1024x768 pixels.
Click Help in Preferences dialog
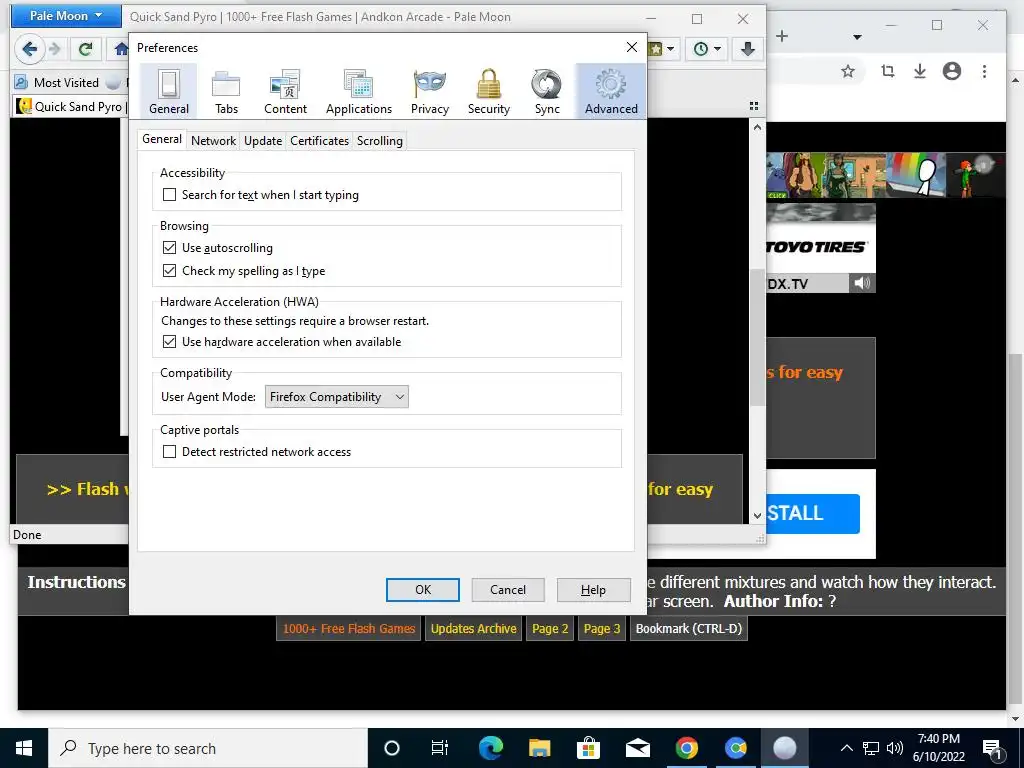click(594, 590)
